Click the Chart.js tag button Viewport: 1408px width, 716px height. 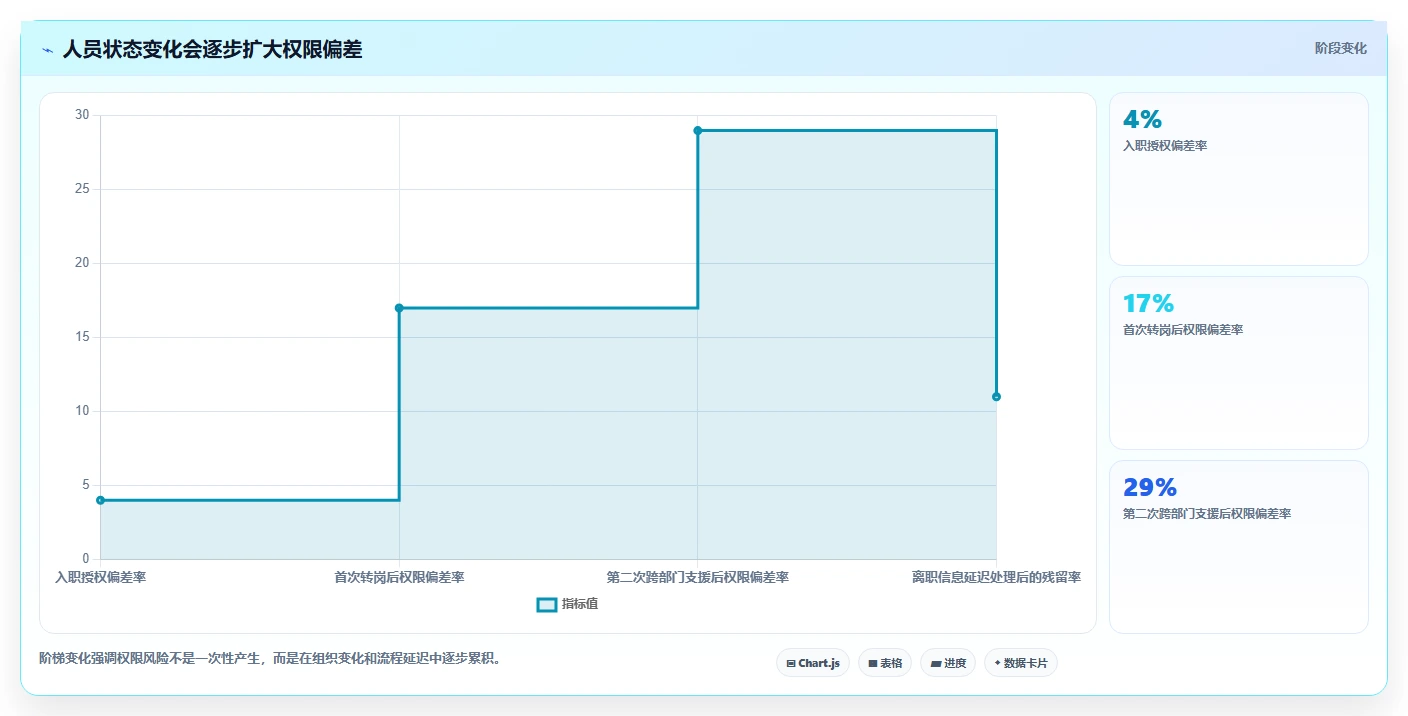812,663
